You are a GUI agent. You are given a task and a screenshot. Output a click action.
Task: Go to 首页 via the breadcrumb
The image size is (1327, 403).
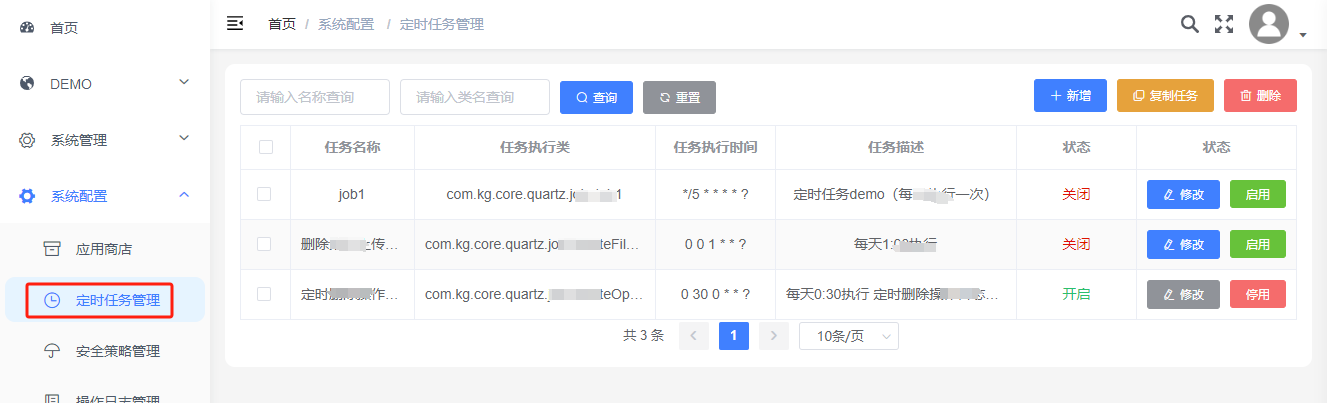point(282,24)
